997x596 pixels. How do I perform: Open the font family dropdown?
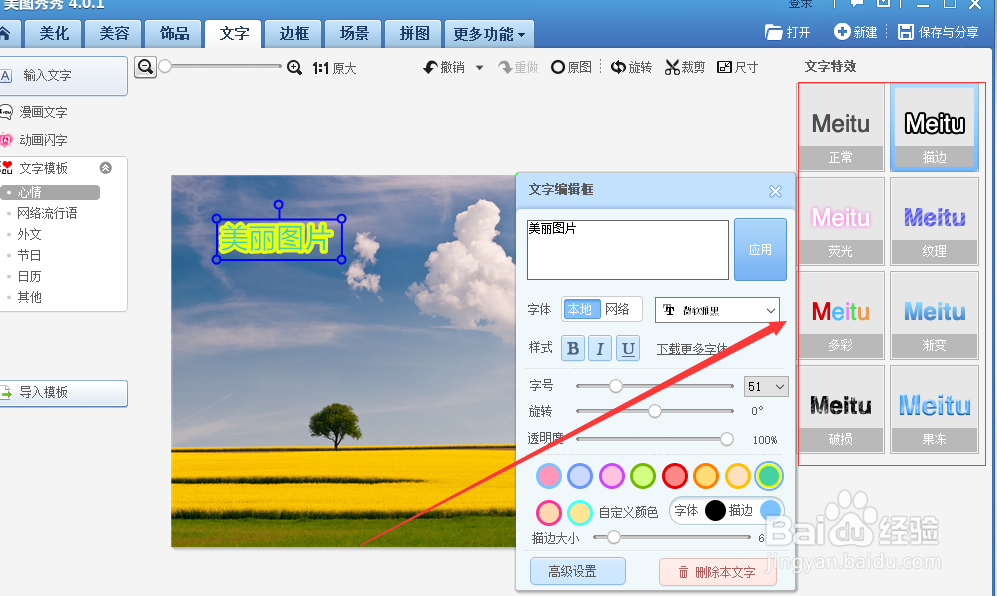[x=717, y=310]
